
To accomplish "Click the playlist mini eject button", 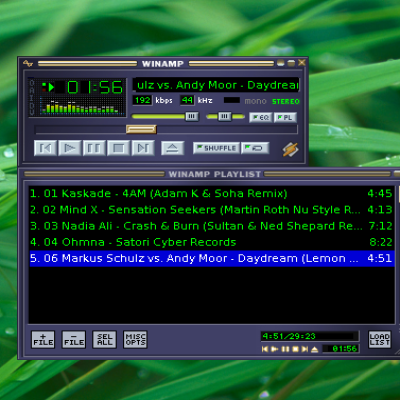I will tap(315, 349).
